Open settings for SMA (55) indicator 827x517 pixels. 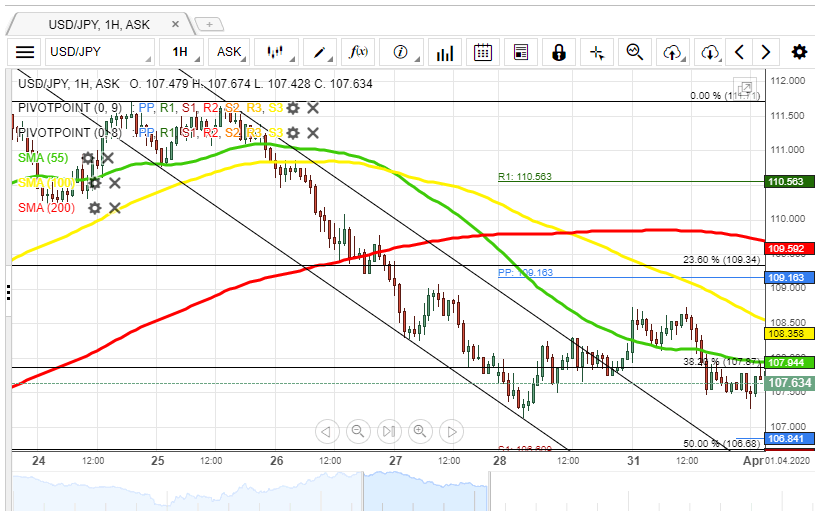pyautogui.click(x=88, y=158)
